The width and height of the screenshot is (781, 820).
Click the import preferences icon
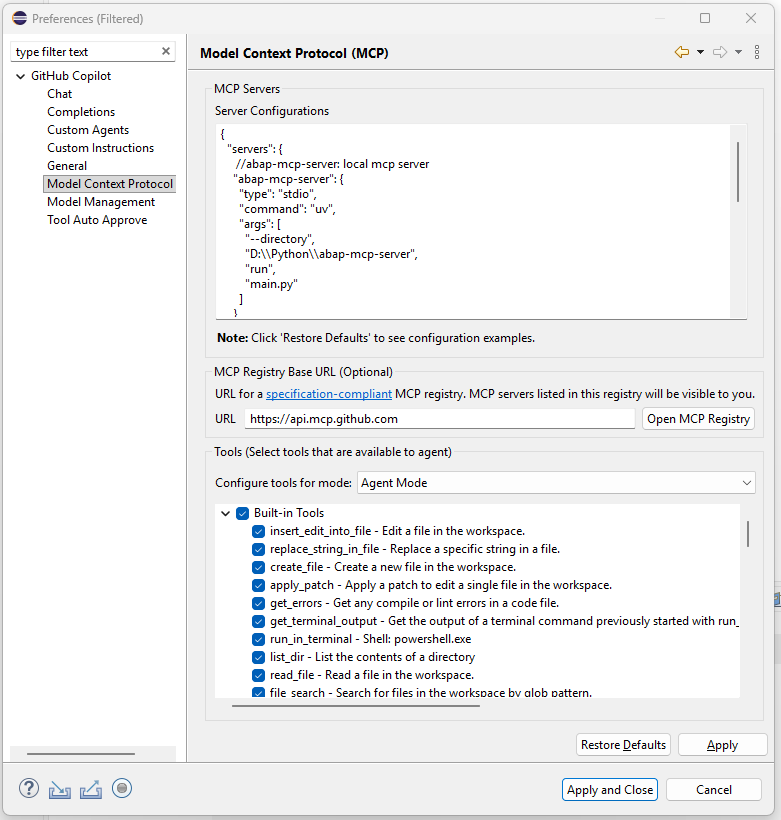click(60, 789)
